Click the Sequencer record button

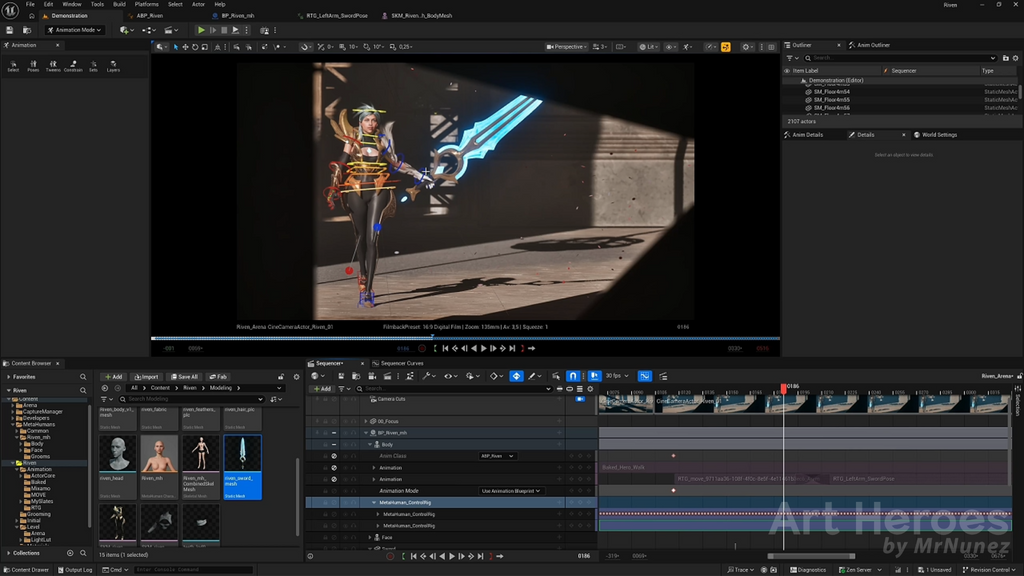coord(390,556)
